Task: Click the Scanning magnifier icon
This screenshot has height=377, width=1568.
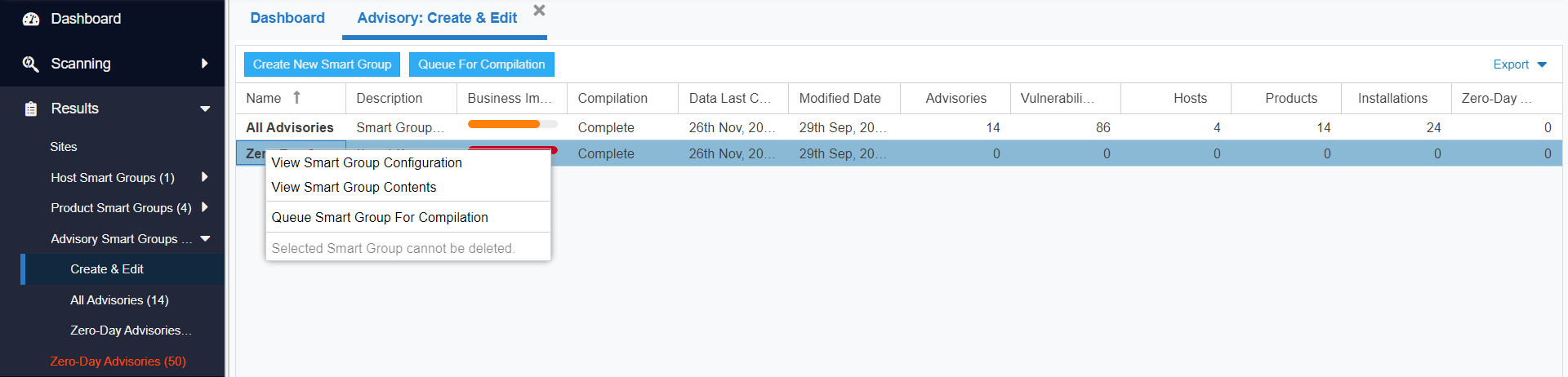Action: click(30, 64)
